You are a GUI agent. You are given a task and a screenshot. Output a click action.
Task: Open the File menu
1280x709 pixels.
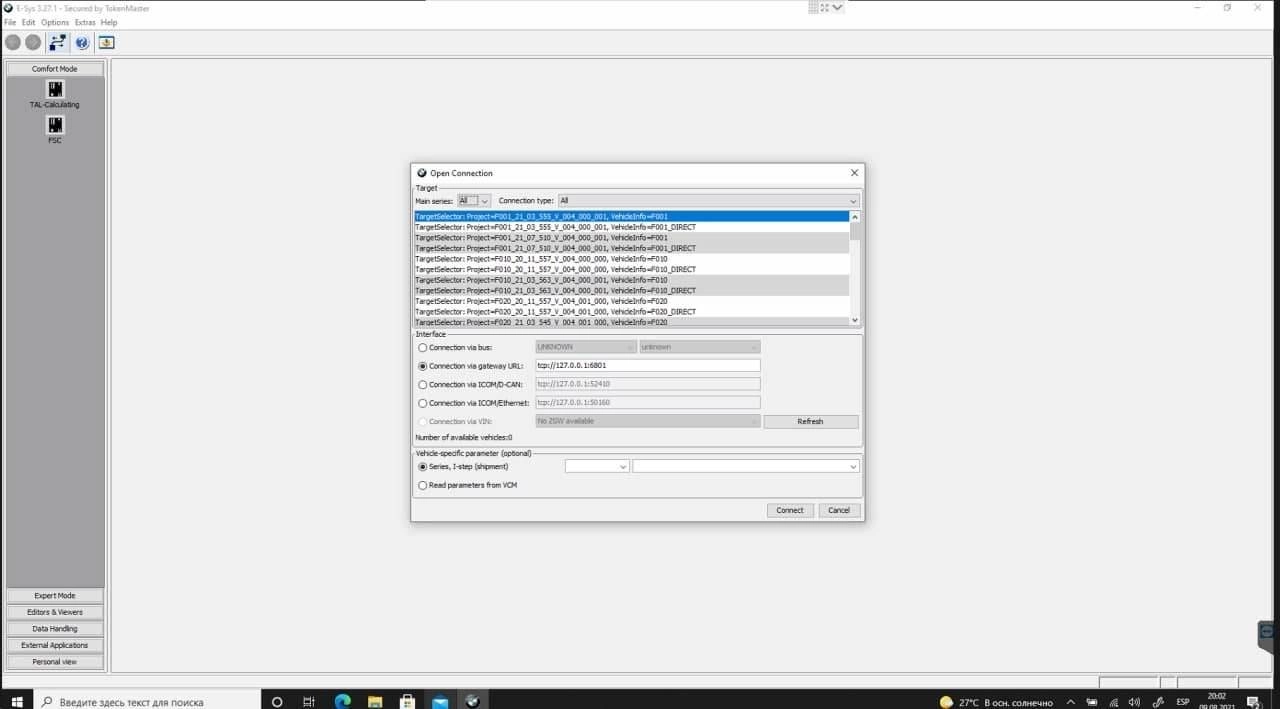pos(10,22)
